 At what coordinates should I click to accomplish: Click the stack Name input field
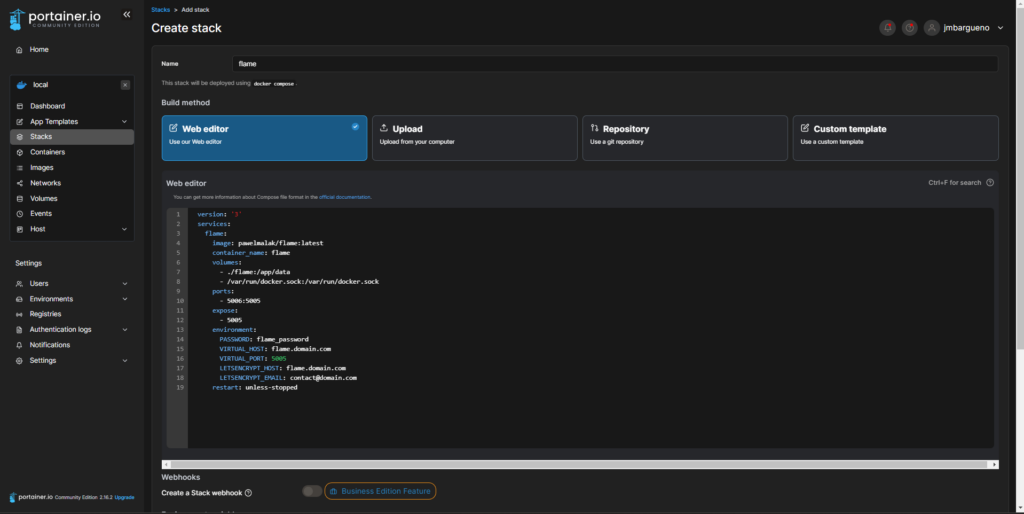pyautogui.click(x=615, y=63)
